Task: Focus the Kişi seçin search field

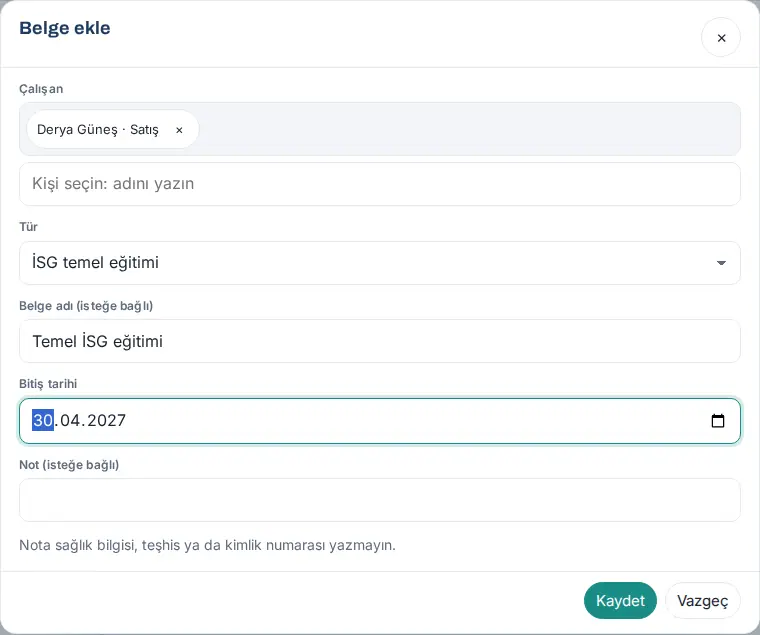Action: (x=380, y=184)
